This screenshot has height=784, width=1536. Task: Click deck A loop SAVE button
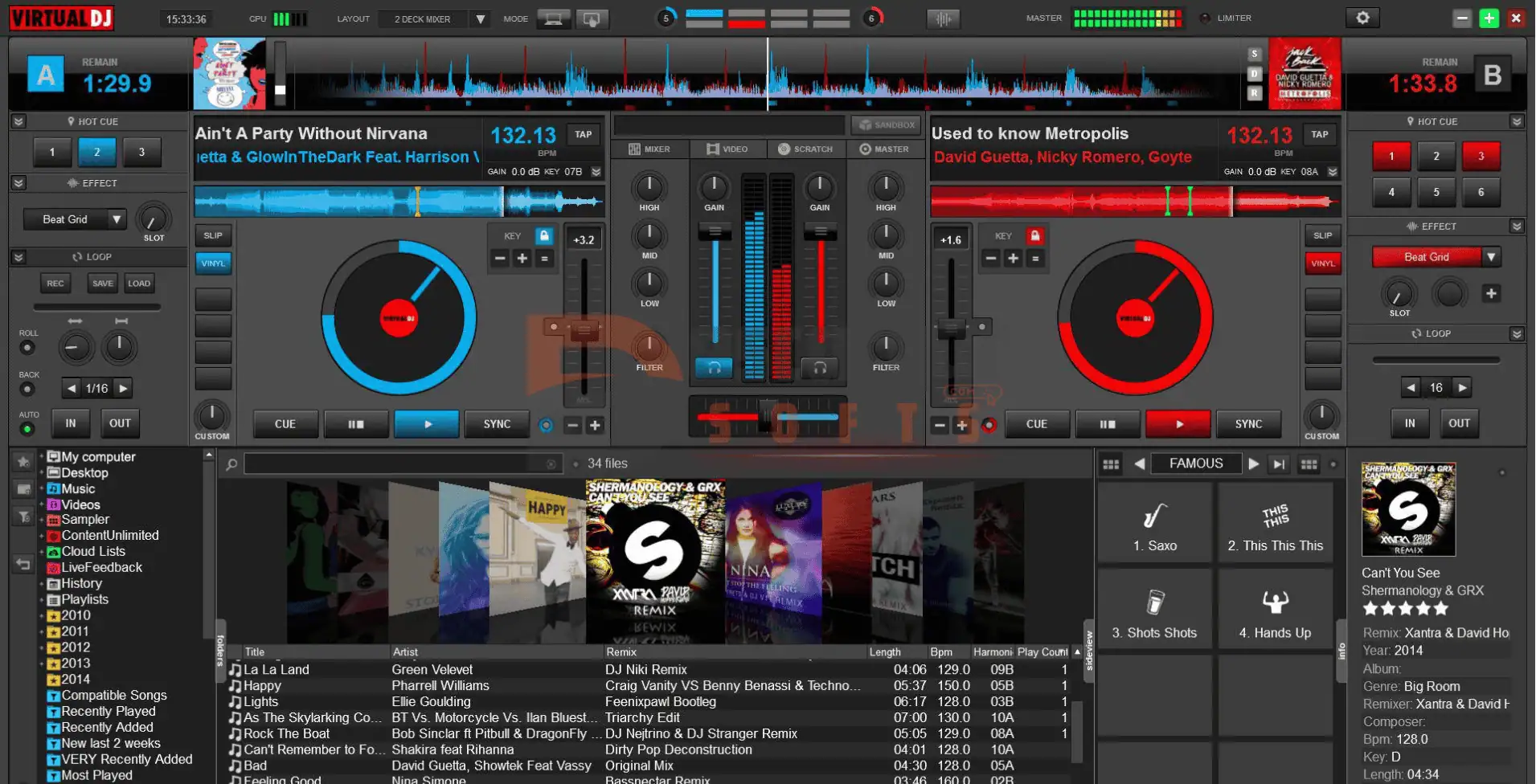[x=103, y=283]
